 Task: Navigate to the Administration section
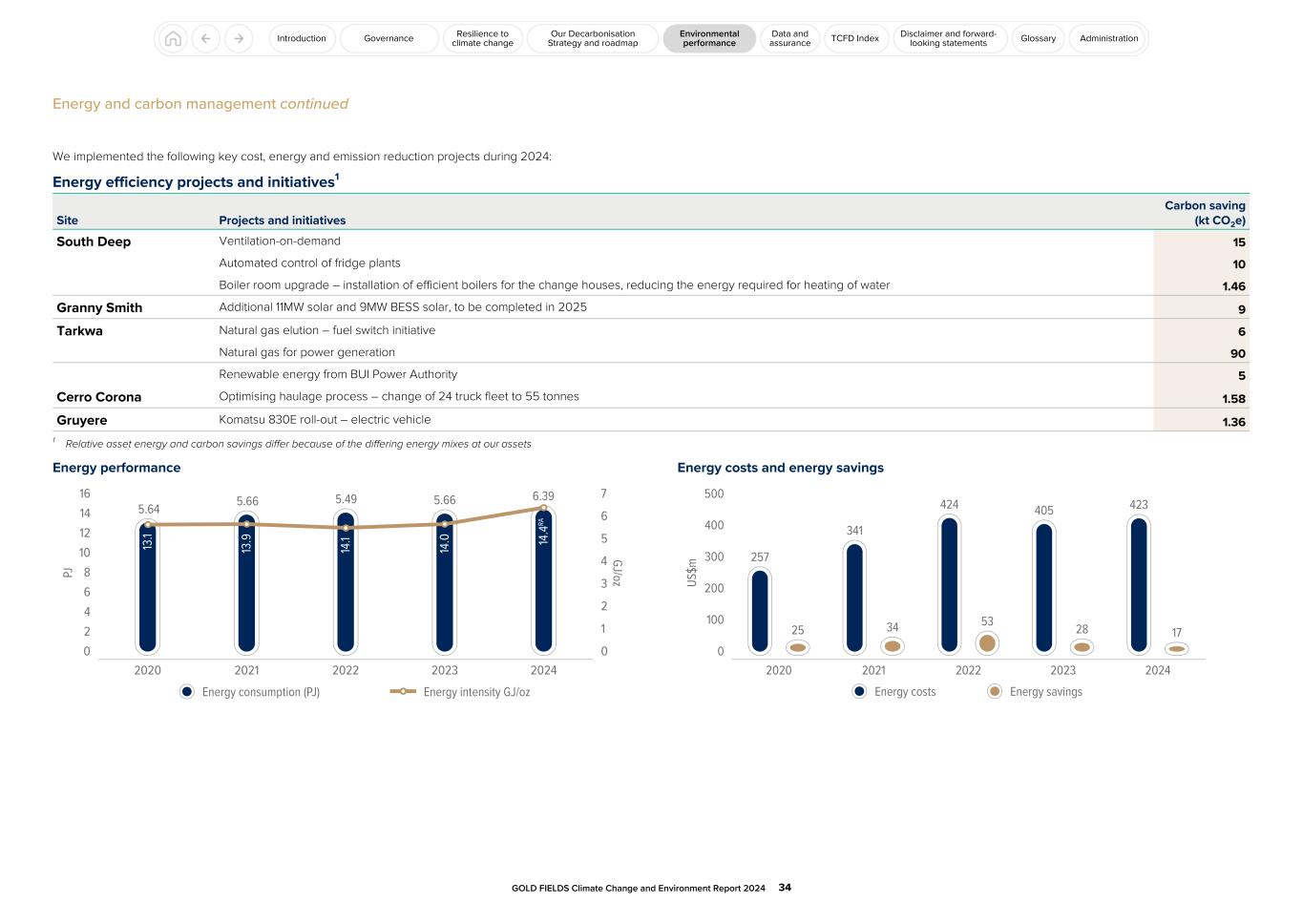point(1107,38)
